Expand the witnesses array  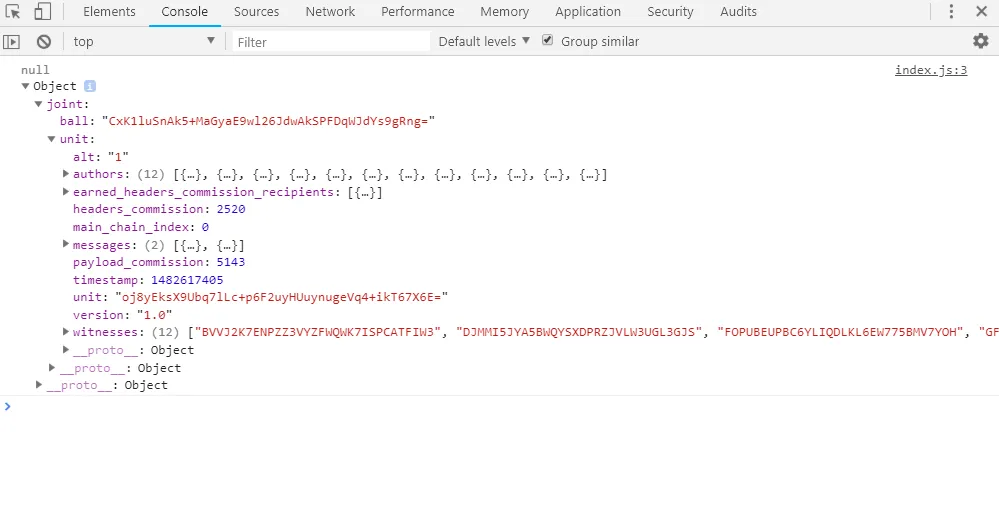pos(66,332)
